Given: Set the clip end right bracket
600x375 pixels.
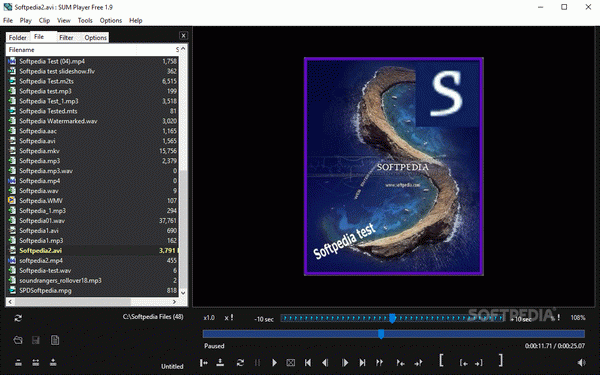Looking at the screenshot, I should pos(501,360).
